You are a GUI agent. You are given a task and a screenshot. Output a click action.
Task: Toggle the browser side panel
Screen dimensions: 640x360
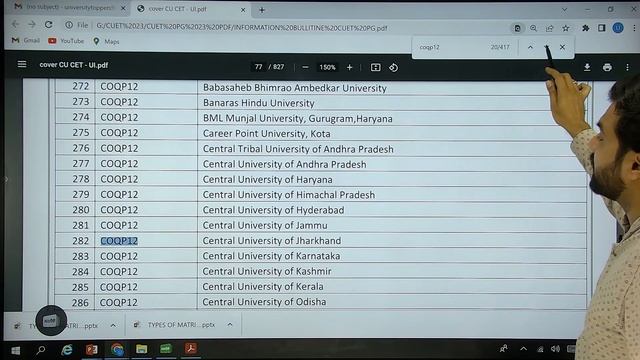click(x=602, y=28)
